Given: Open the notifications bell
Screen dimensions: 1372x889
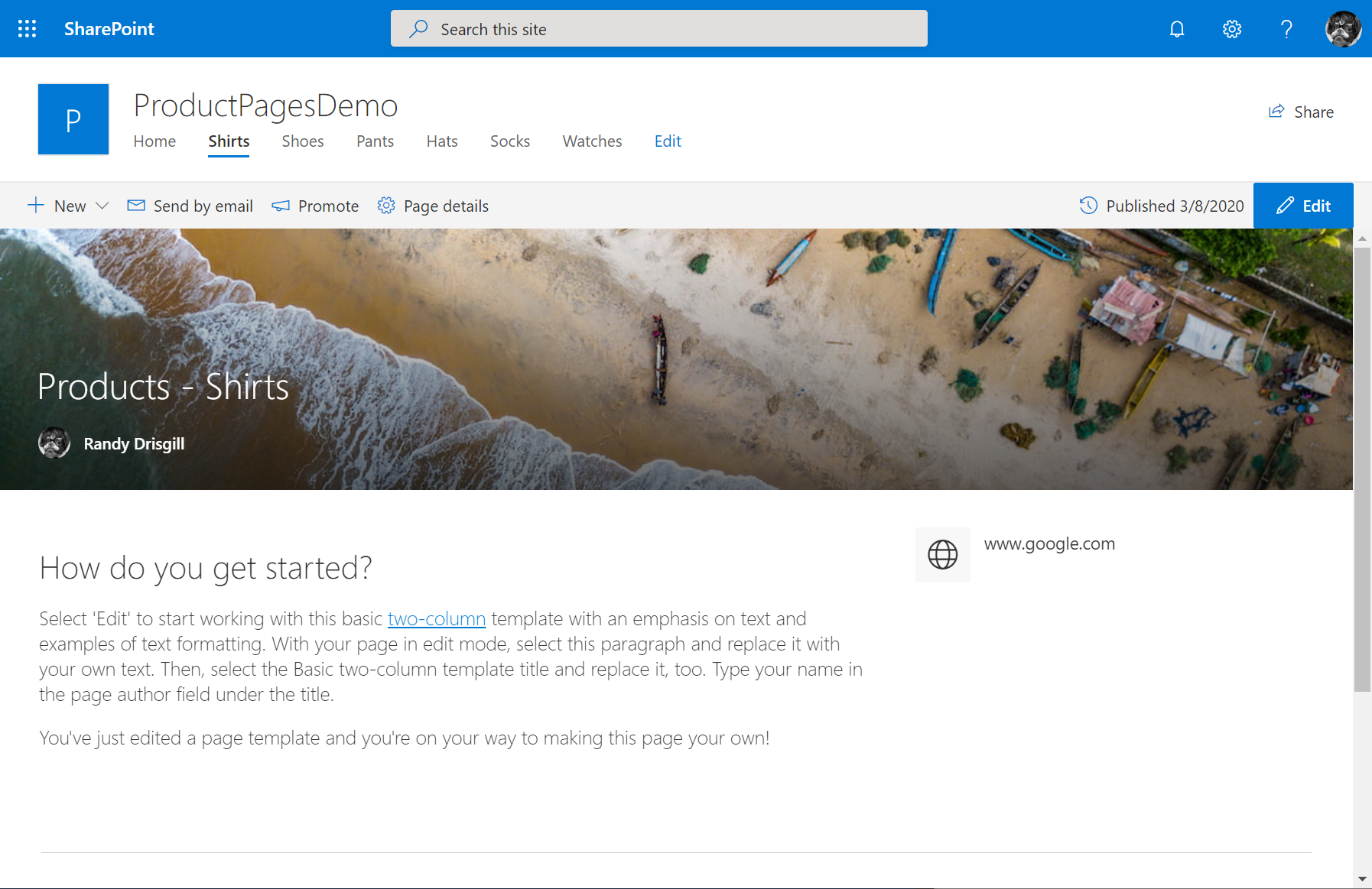Looking at the screenshot, I should (x=1176, y=28).
